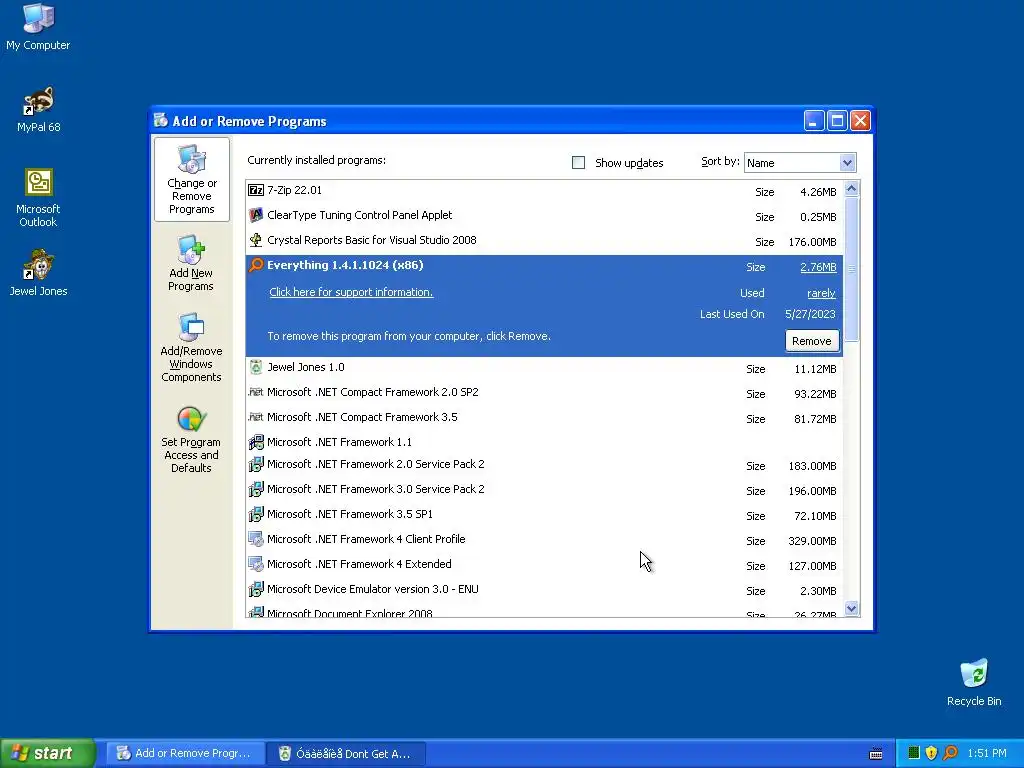Viewport: 1024px width, 768px height.
Task: Click the green tray icon
Action: pos(914,753)
